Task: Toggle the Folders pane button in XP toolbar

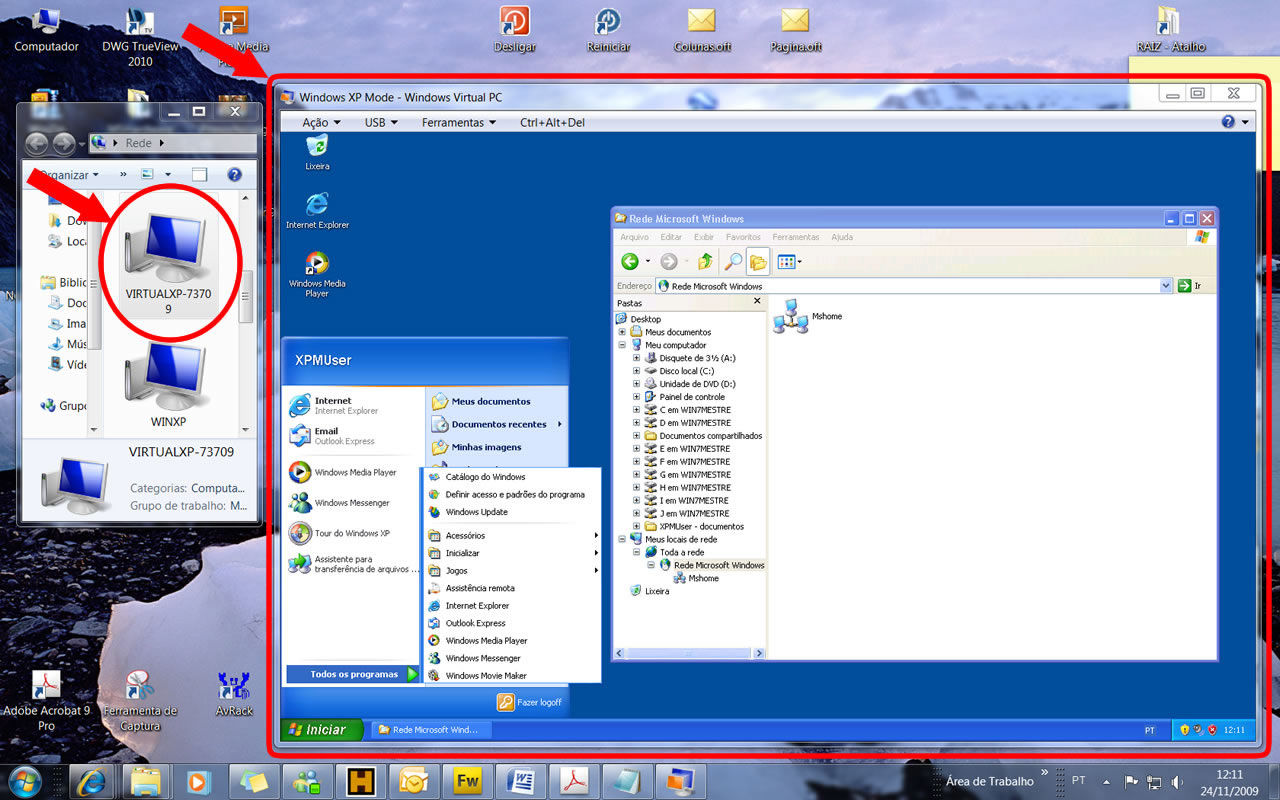Action: (x=758, y=261)
